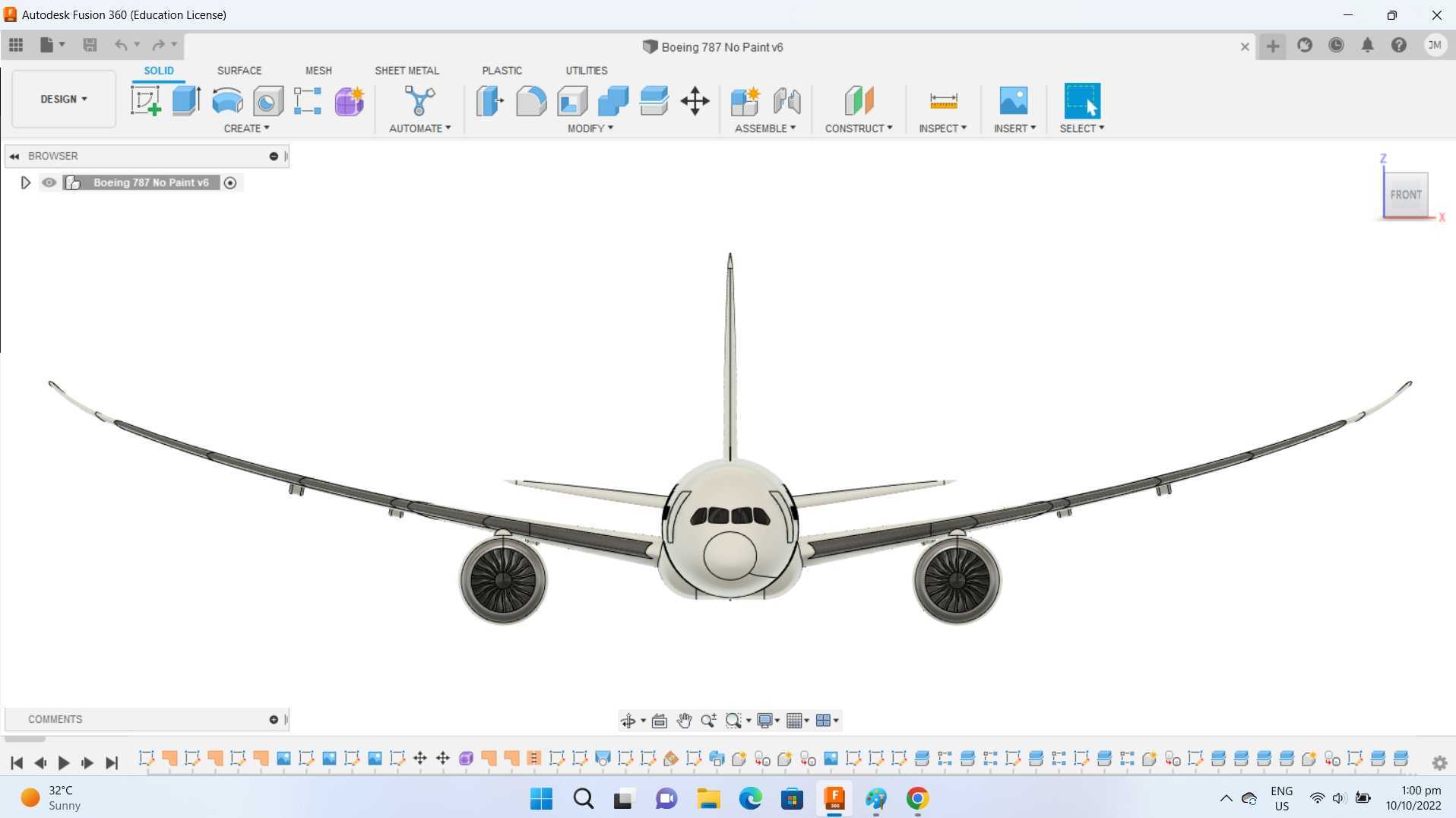
Task: Expand the Boeing 787 No Paint v6 tree node
Action: click(25, 182)
